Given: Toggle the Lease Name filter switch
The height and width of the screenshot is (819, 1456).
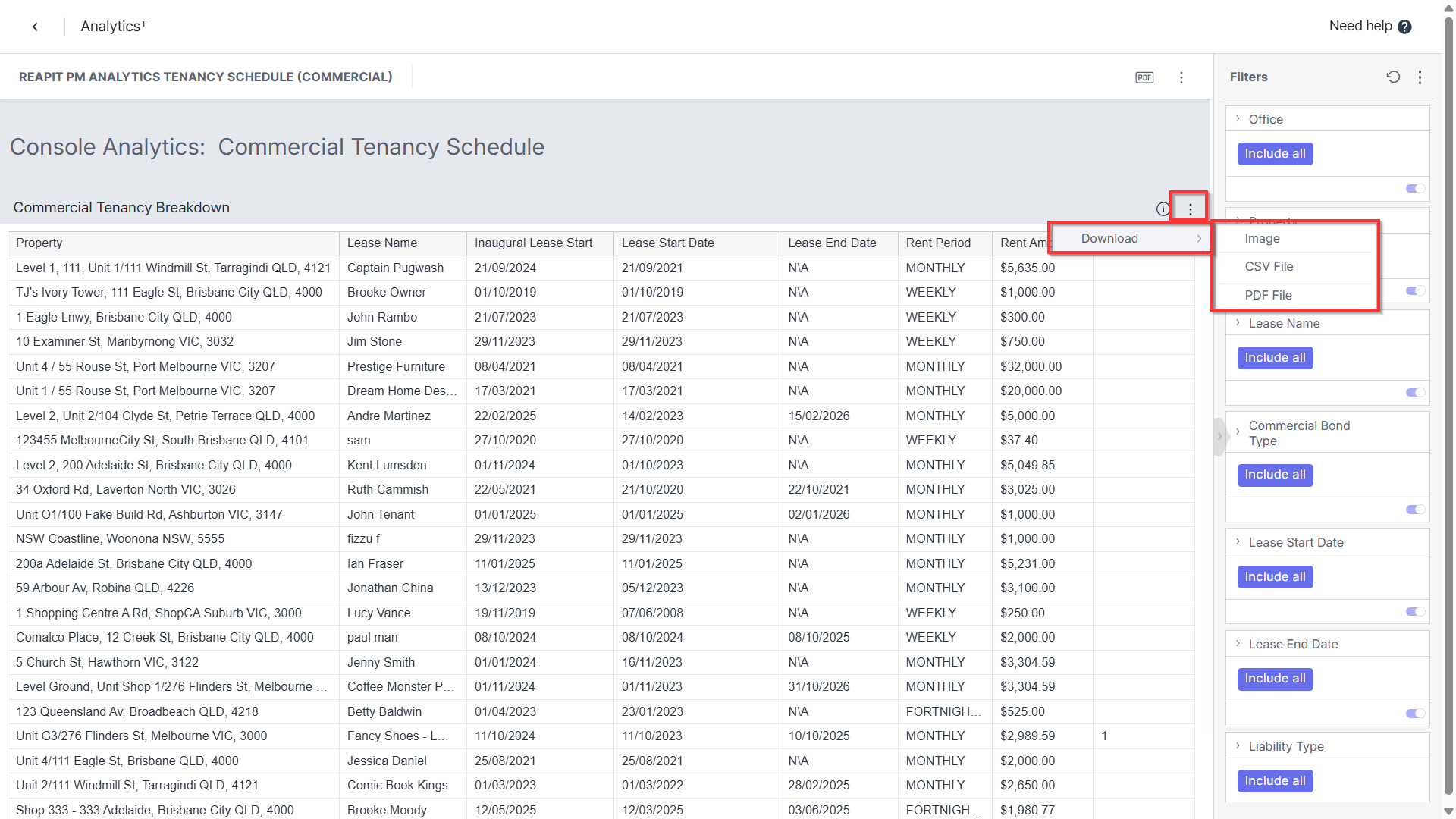Looking at the screenshot, I should click(x=1415, y=393).
